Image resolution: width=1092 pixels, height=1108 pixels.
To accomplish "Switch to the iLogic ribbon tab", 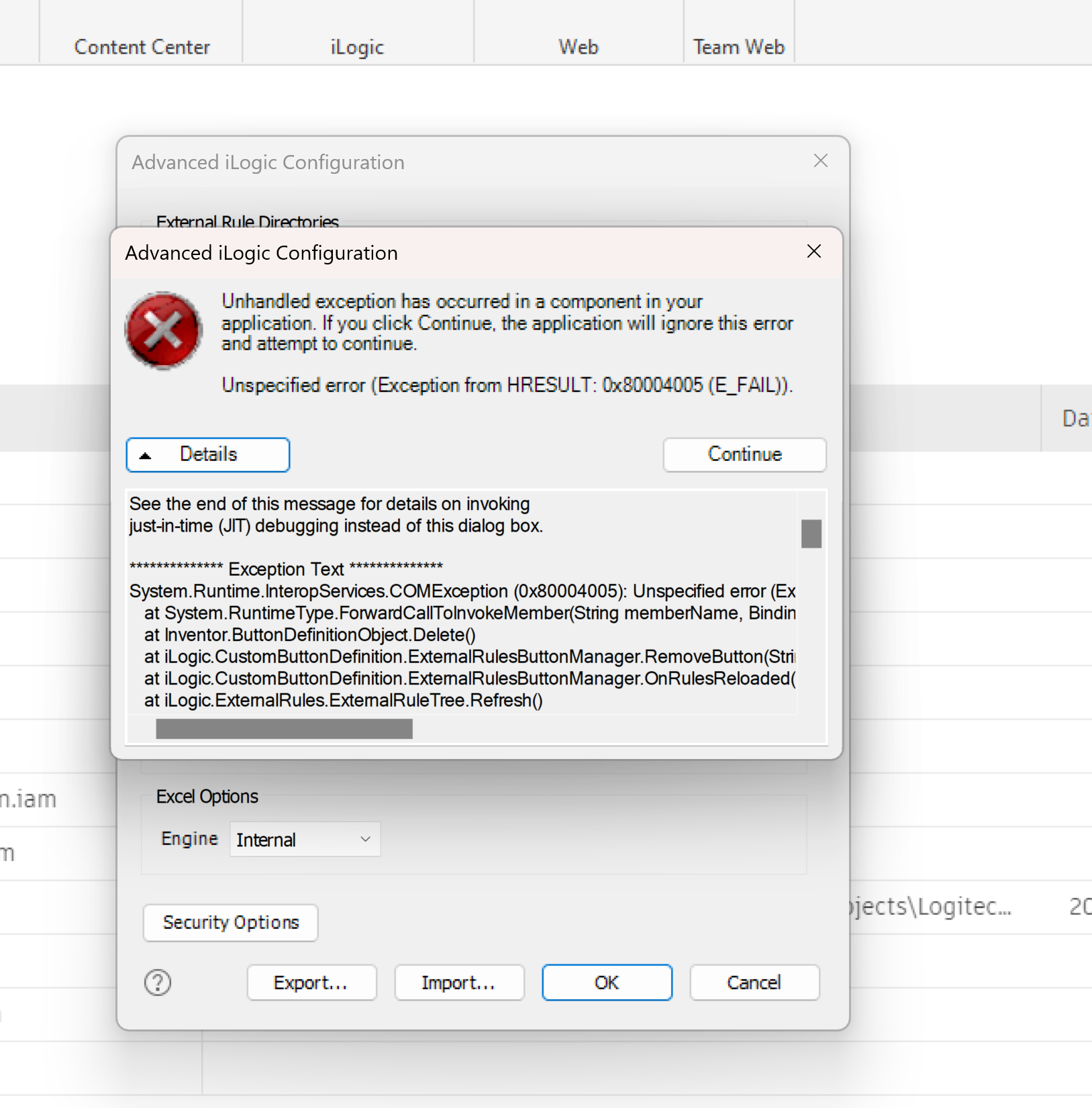I will (x=356, y=47).
